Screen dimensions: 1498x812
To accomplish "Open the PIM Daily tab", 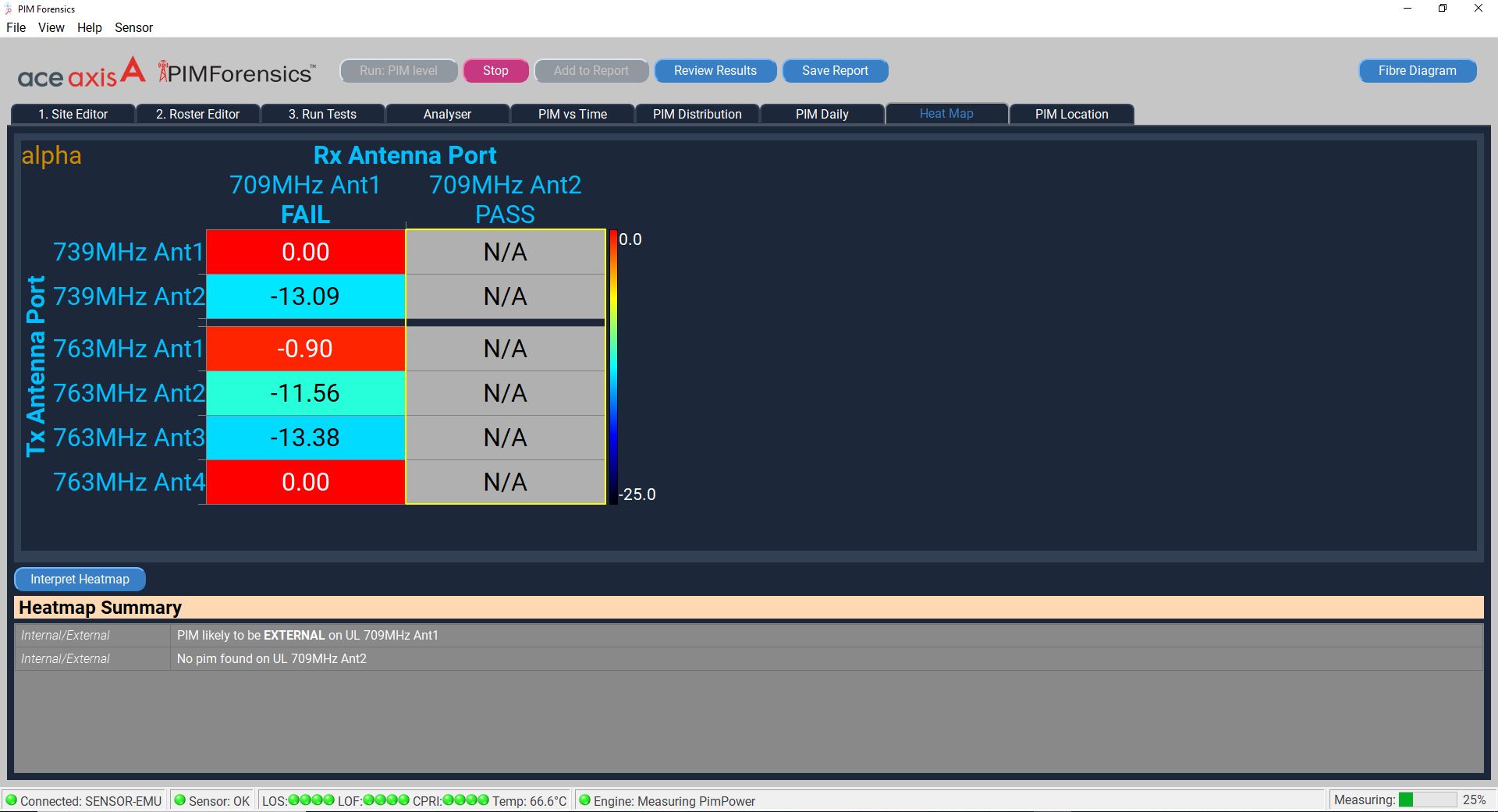I will click(x=822, y=114).
